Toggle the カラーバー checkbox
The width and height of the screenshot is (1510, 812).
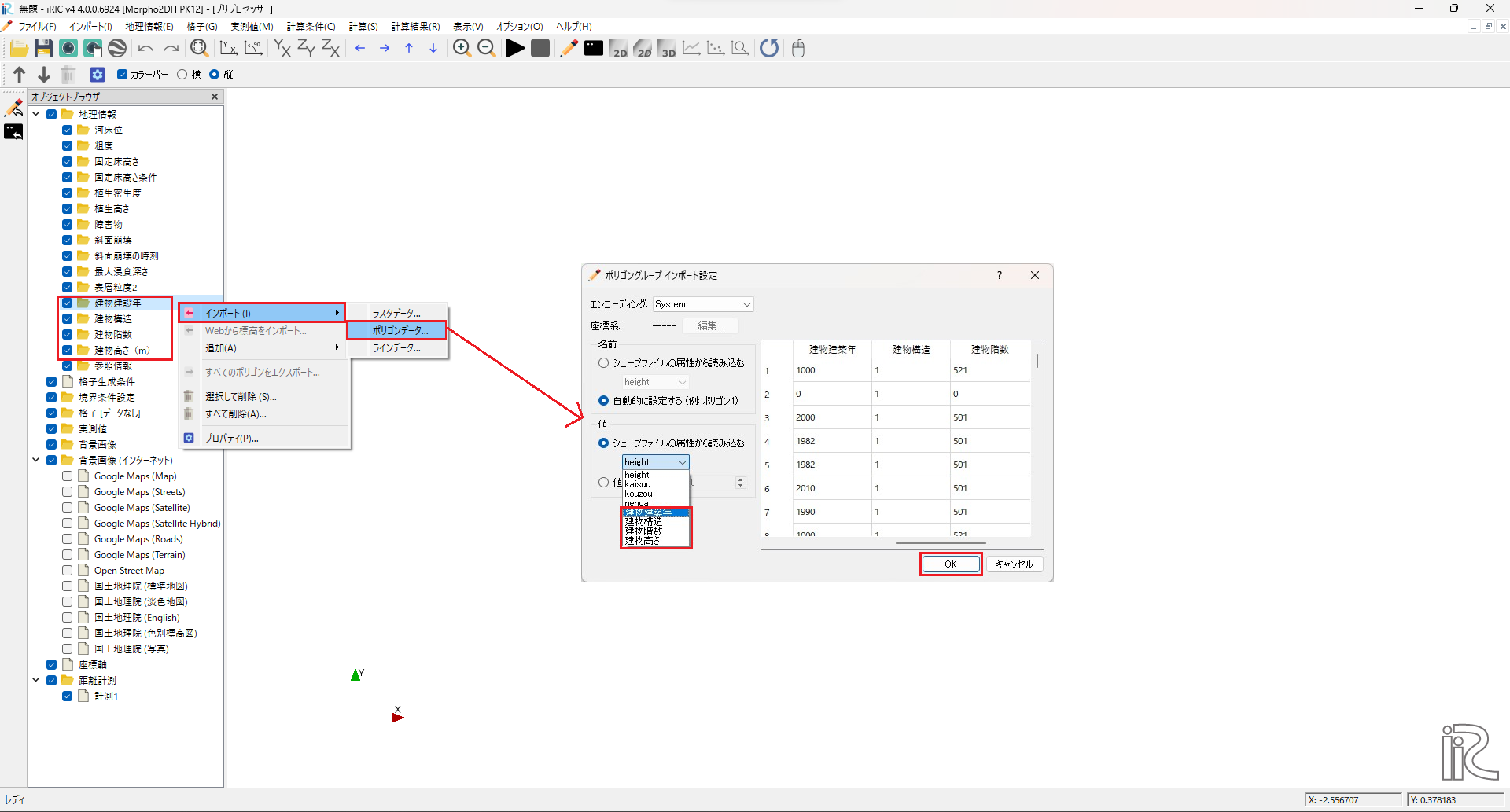(x=123, y=75)
